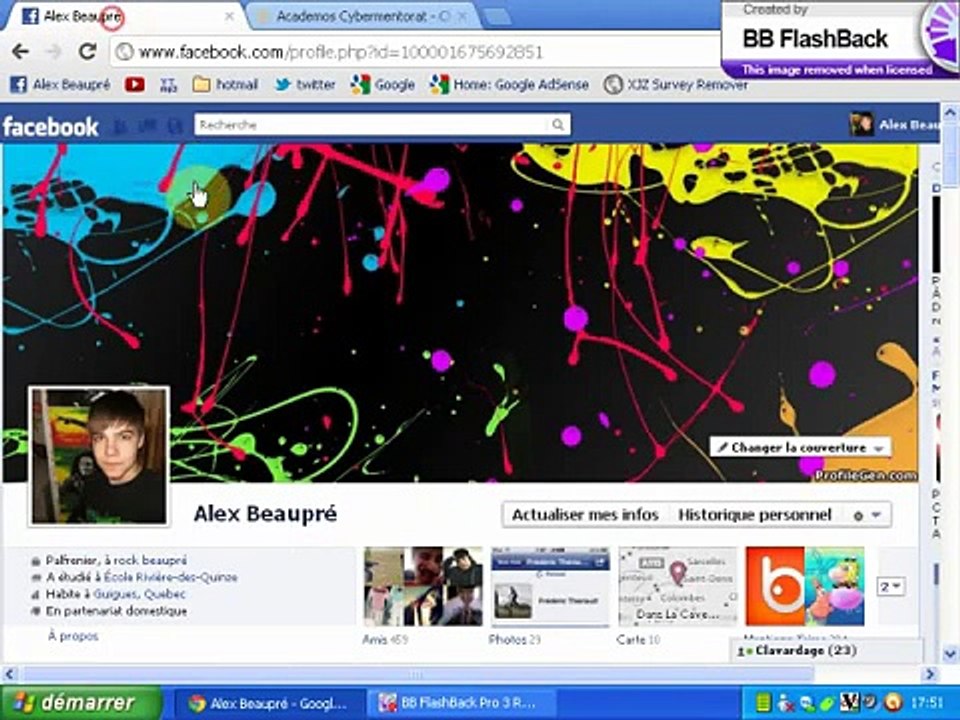The image size is (960, 720).
Task: Click the green battery tray icon
Action: click(x=763, y=702)
